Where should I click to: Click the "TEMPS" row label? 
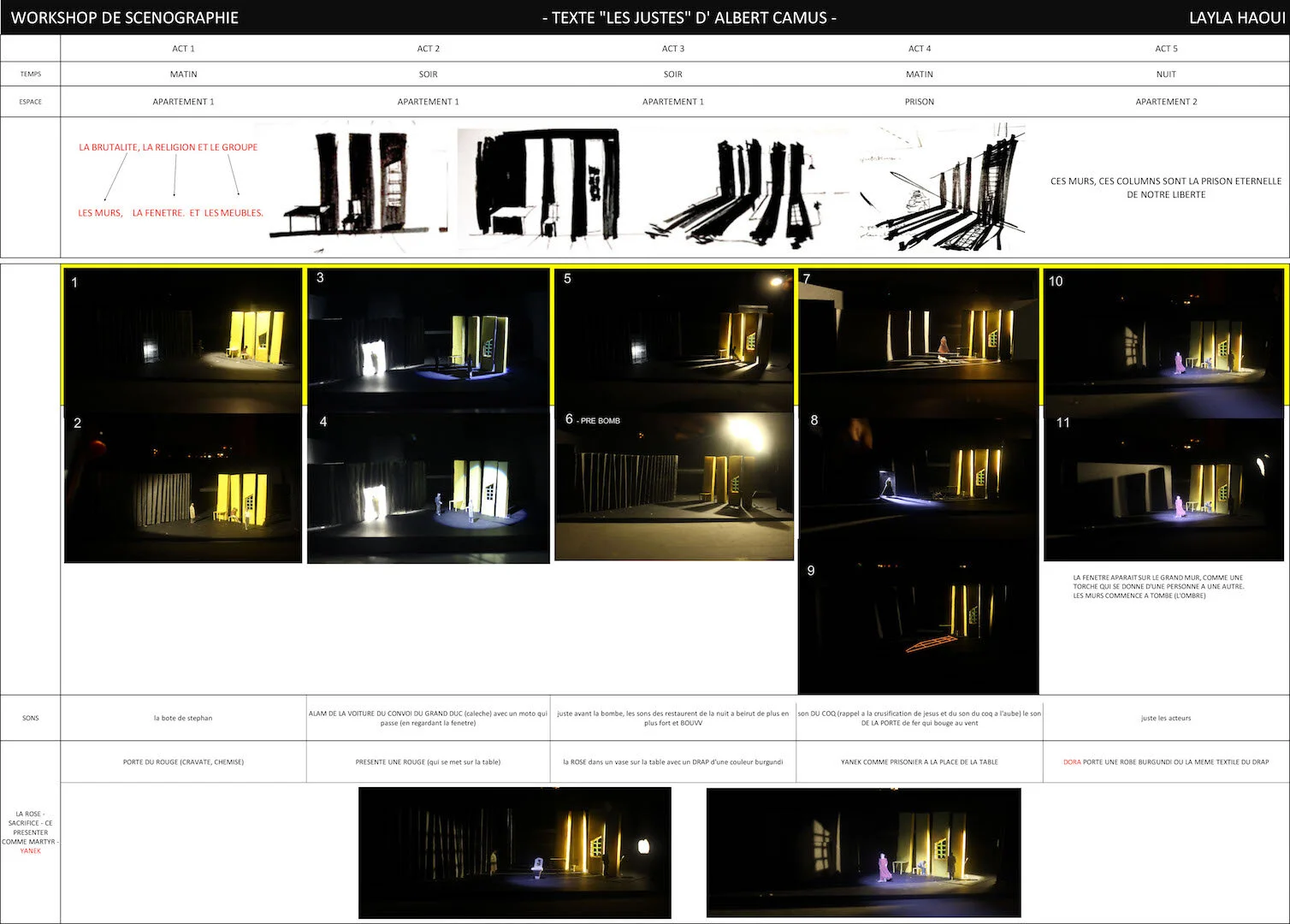coord(31,74)
